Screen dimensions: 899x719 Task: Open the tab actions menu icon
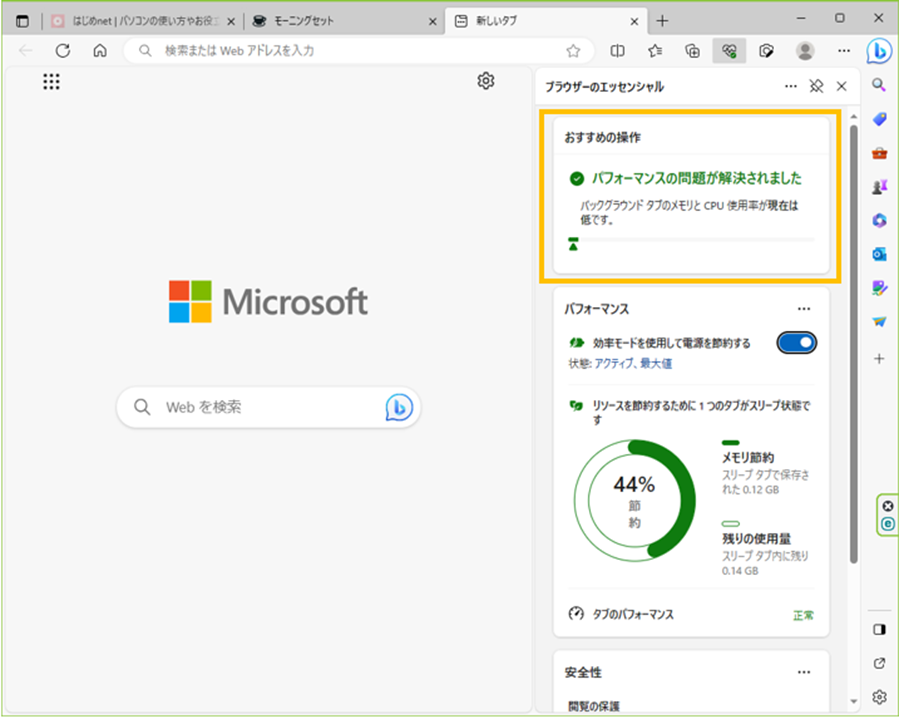[x=22, y=21]
